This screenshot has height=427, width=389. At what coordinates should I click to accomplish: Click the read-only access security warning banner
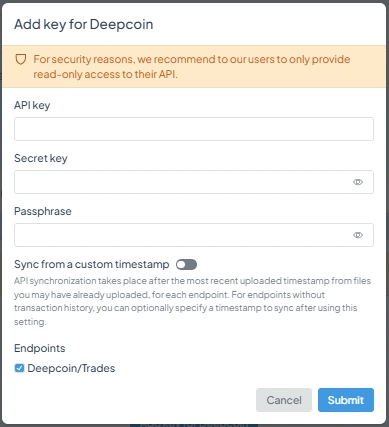click(194, 66)
